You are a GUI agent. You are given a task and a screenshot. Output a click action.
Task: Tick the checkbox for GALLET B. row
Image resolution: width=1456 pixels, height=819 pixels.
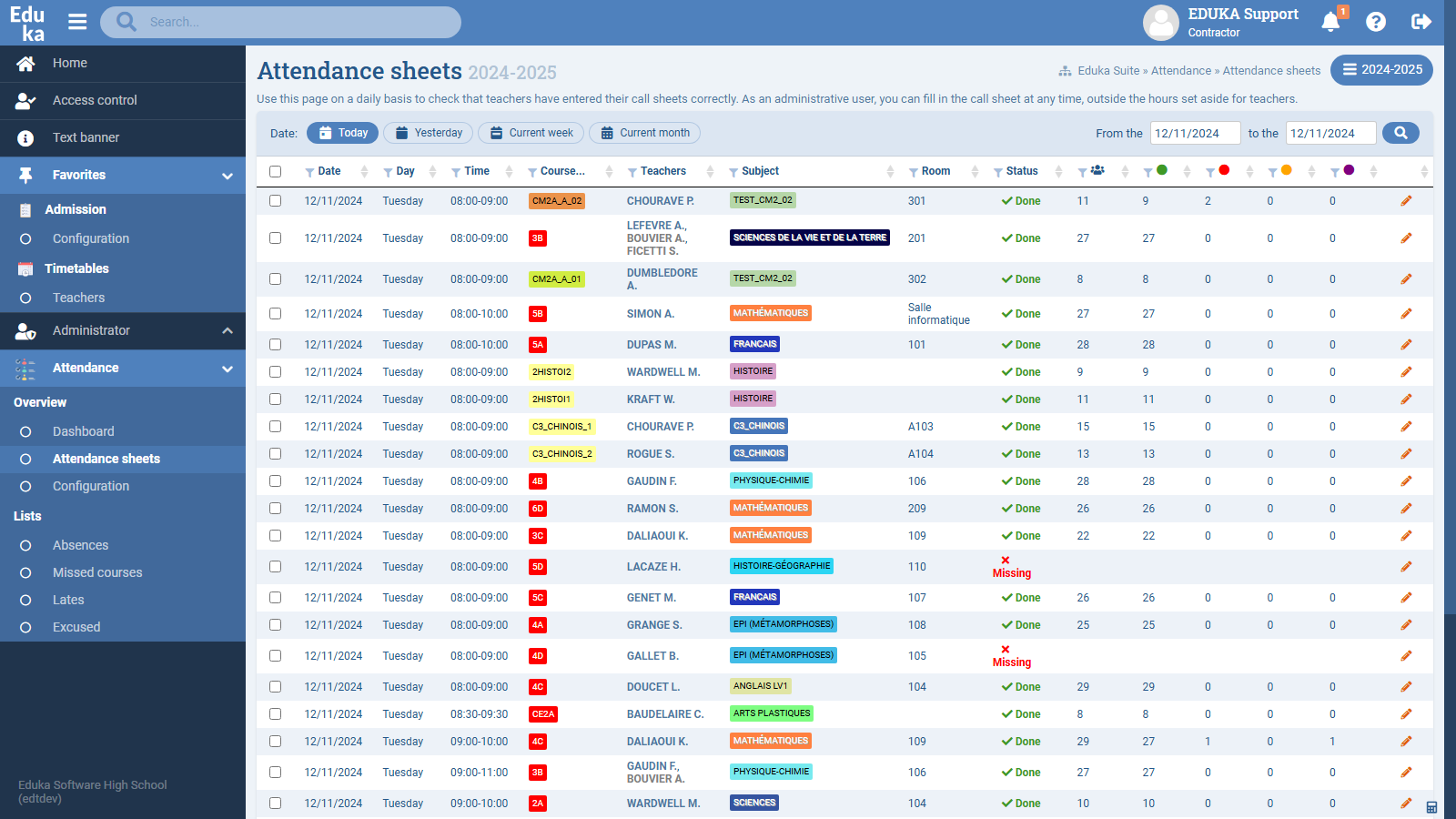[x=276, y=656]
